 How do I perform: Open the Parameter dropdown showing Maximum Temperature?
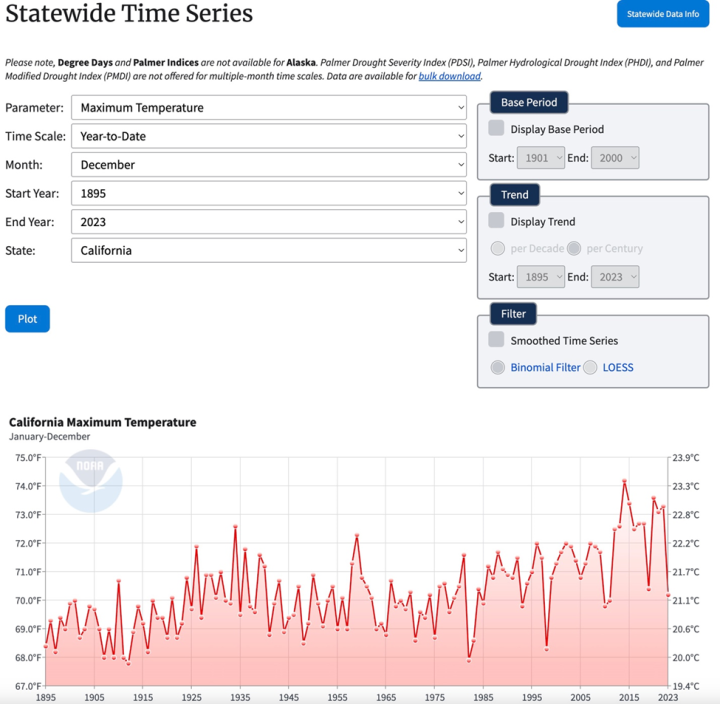coord(268,108)
